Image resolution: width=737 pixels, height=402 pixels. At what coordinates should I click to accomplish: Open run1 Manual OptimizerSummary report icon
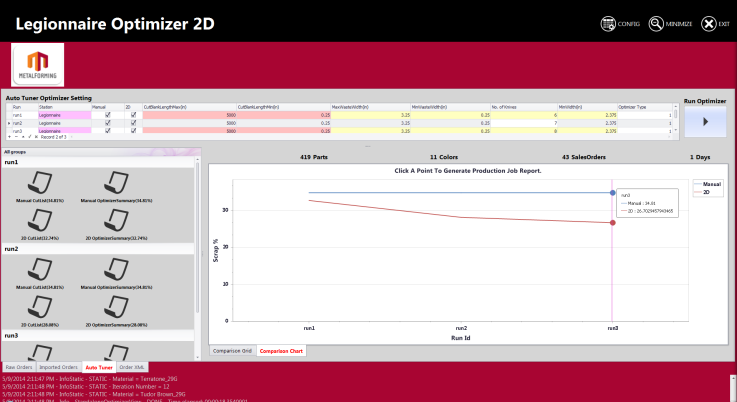pos(116,183)
